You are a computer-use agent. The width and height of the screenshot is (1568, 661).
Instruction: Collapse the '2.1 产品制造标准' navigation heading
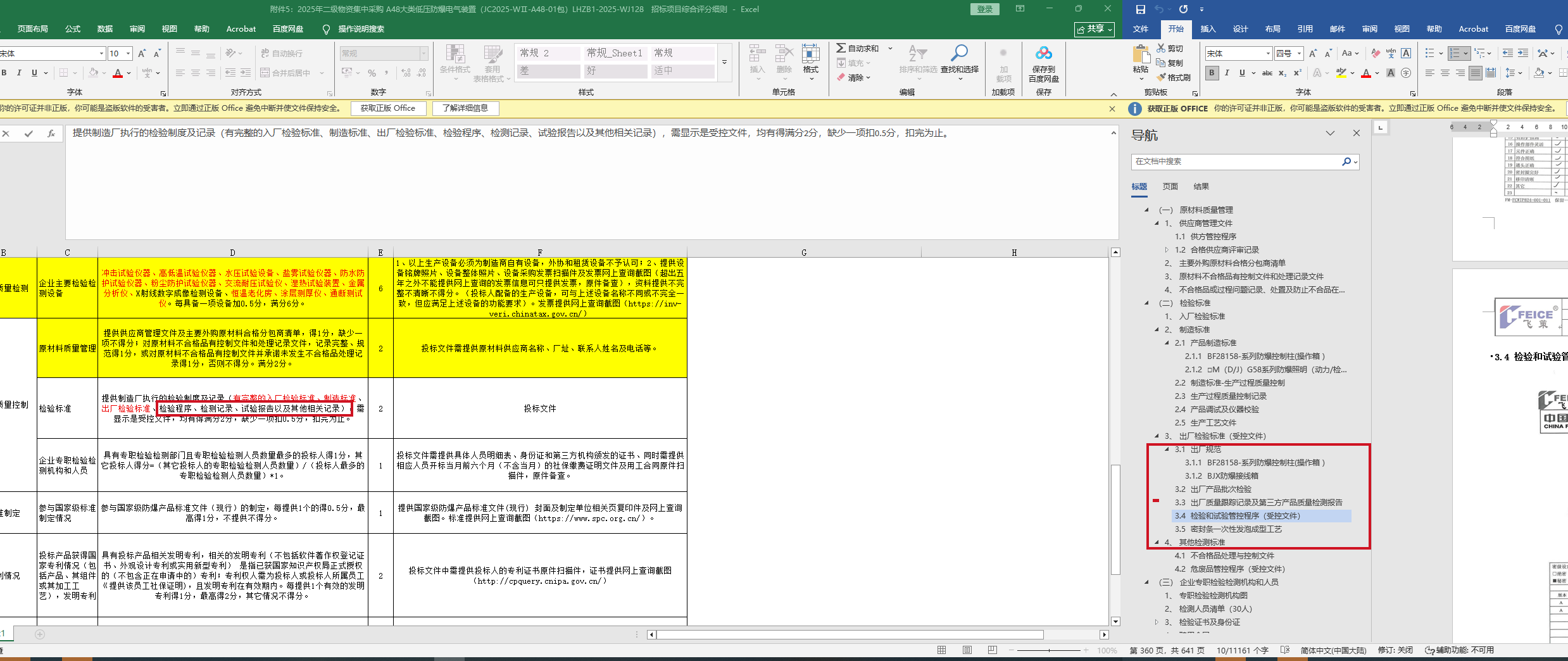1167,343
